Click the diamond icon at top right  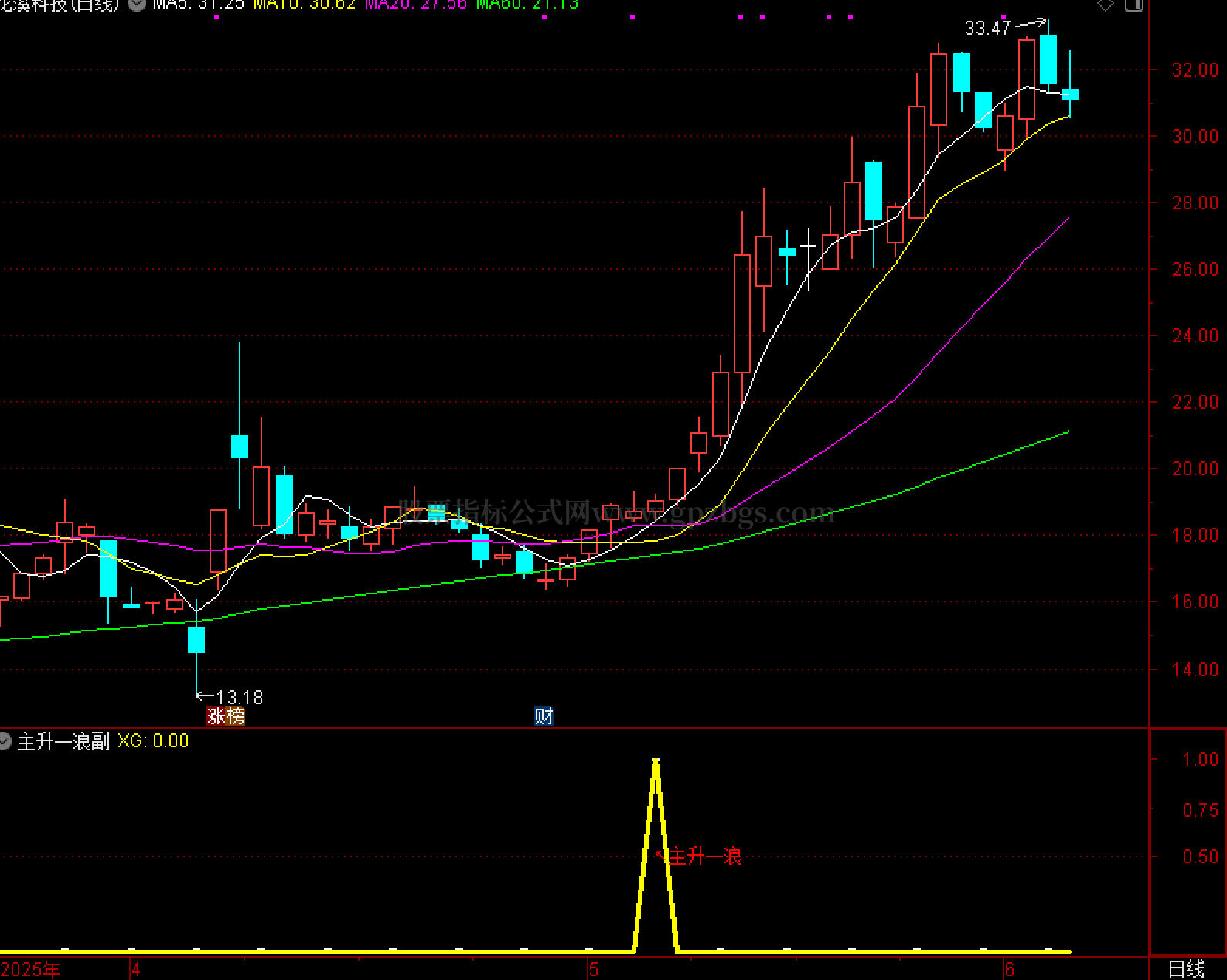pyautogui.click(x=1106, y=5)
